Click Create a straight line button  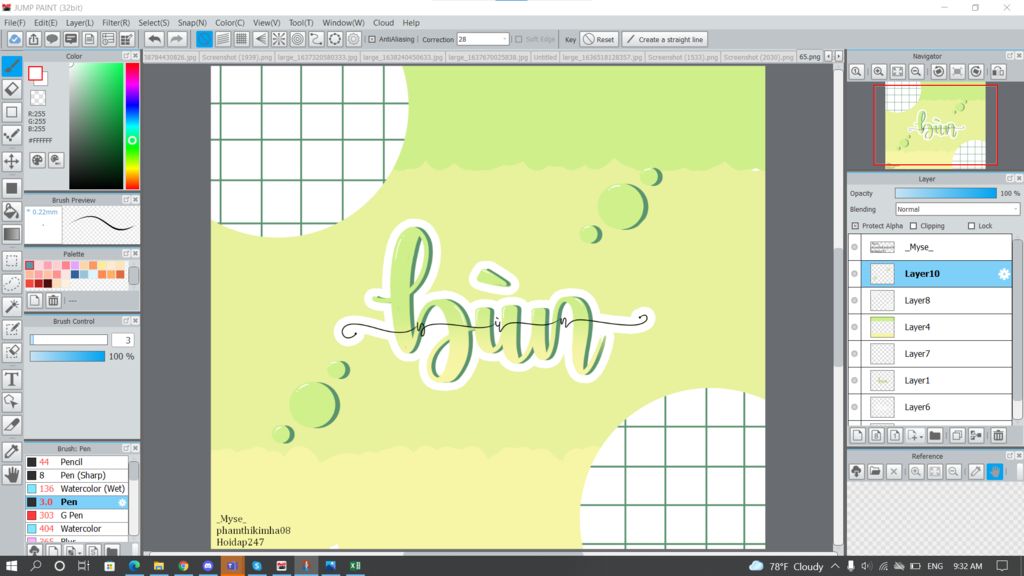[x=664, y=39]
